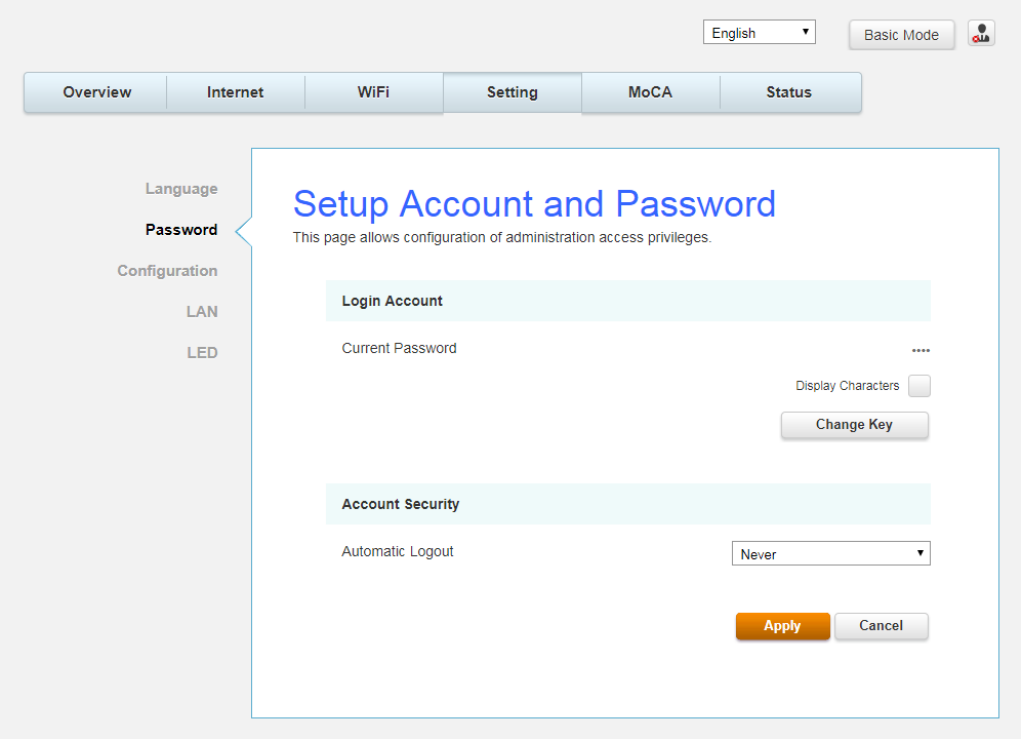The image size is (1021, 739).
Task: Go to the WiFi tab
Action: (x=373, y=92)
